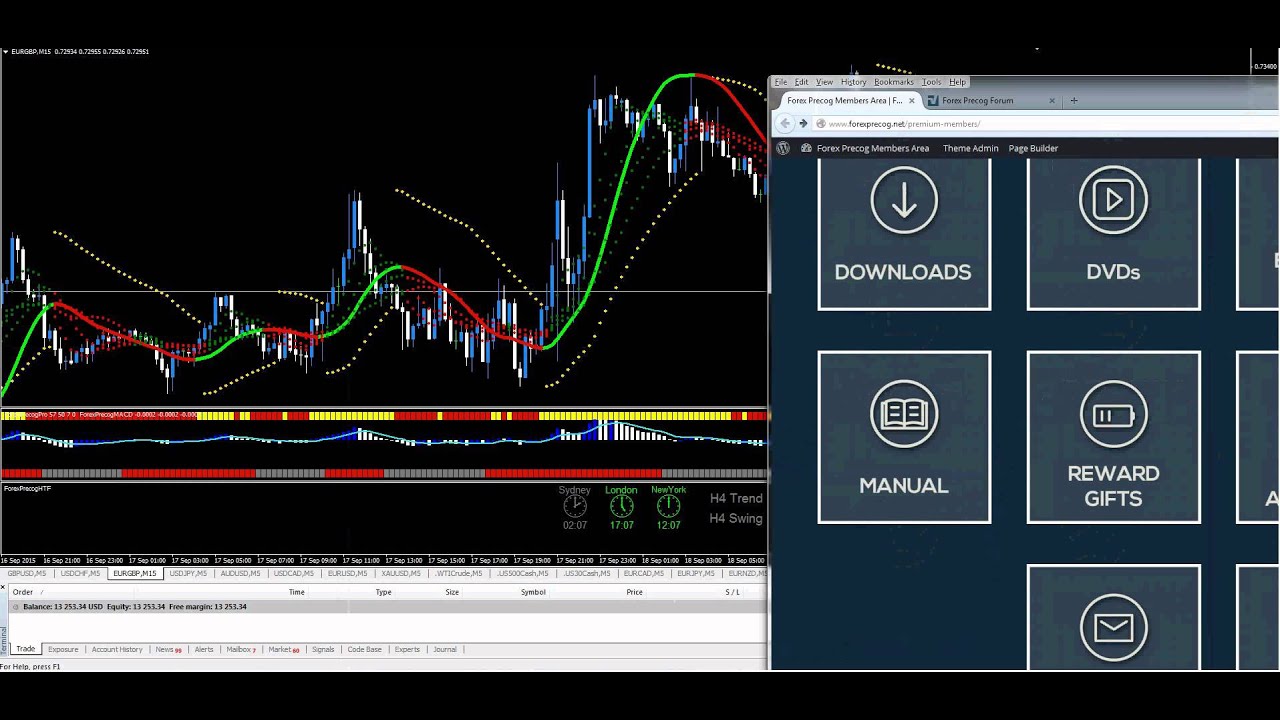Close the Forex Precog Forum tab
The width and height of the screenshot is (1280, 720).
click(1051, 101)
